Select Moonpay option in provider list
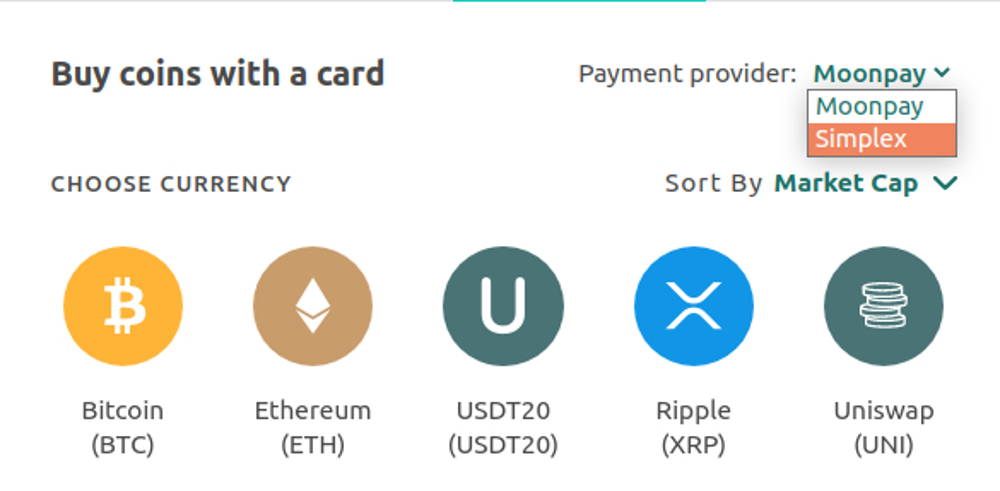1000x491 pixels. [x=882, y=107]
